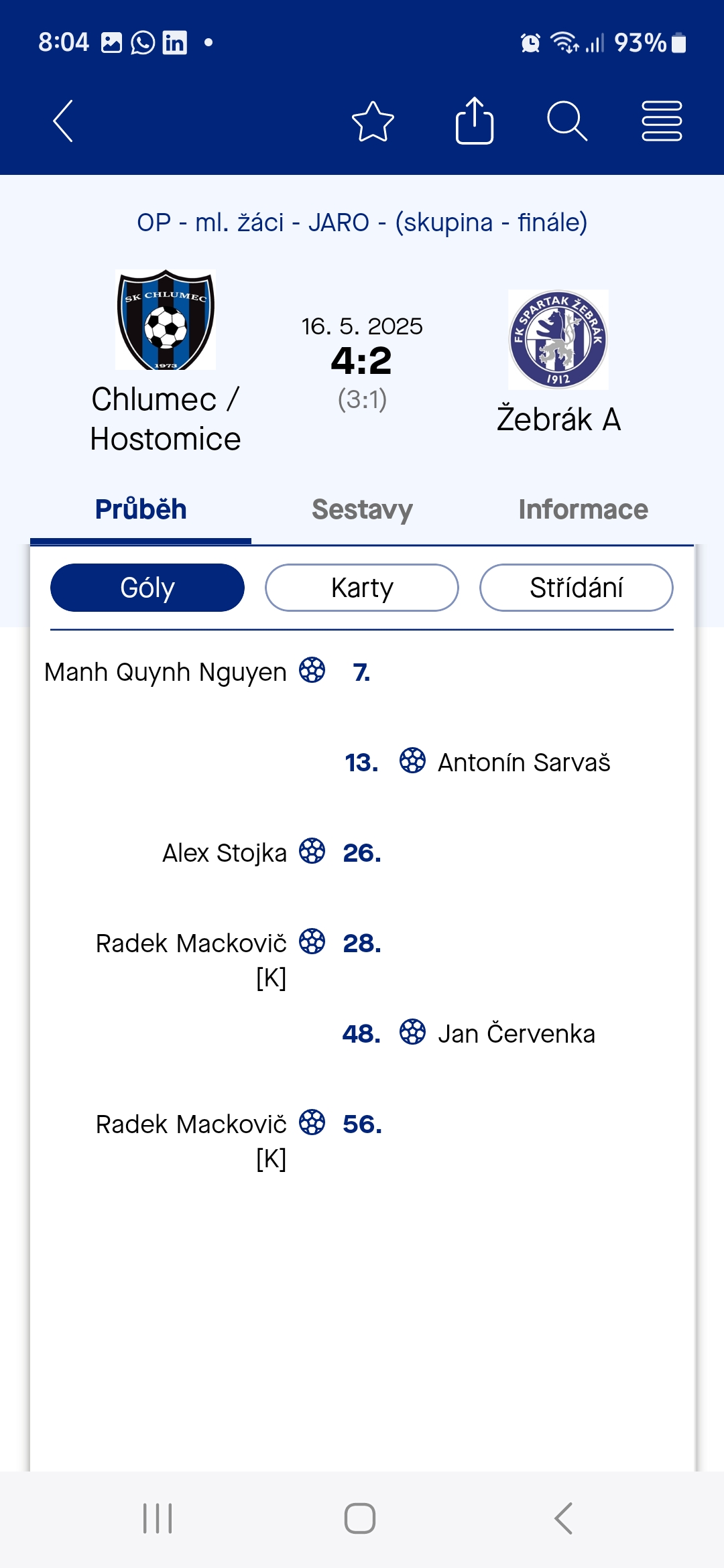The height and width of the screenshot is (1568, 724).
Task: Select the Střídání filter pill
Action: pos(577,588)
